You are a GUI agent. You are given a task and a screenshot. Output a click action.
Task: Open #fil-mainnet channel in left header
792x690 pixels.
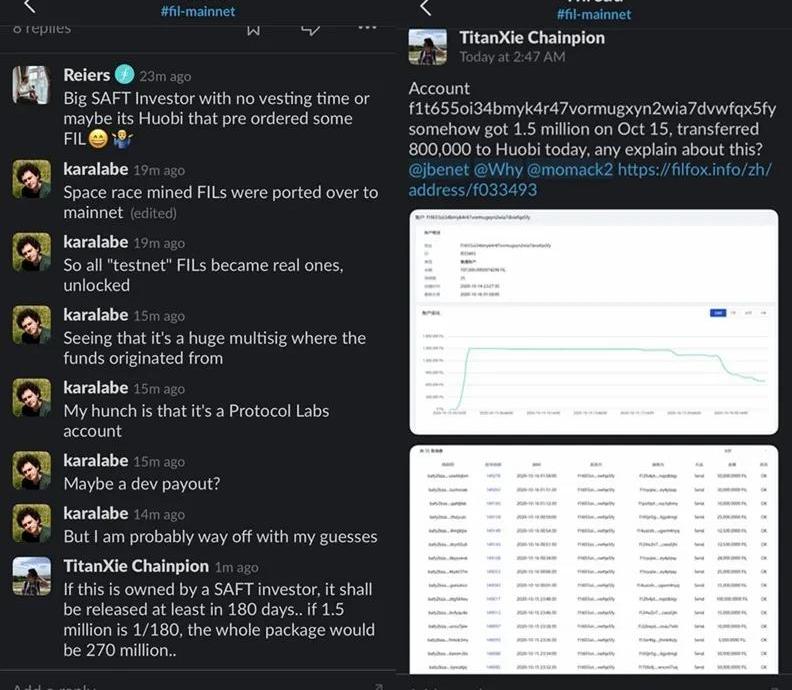pos(198,11)
